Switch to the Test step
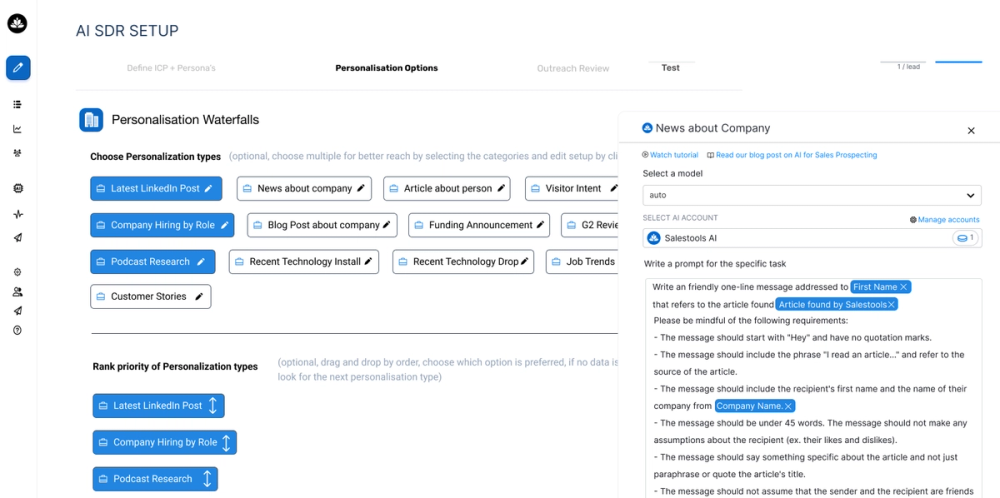This screenshot has width=1000, height=498. (x=670, y=68)
